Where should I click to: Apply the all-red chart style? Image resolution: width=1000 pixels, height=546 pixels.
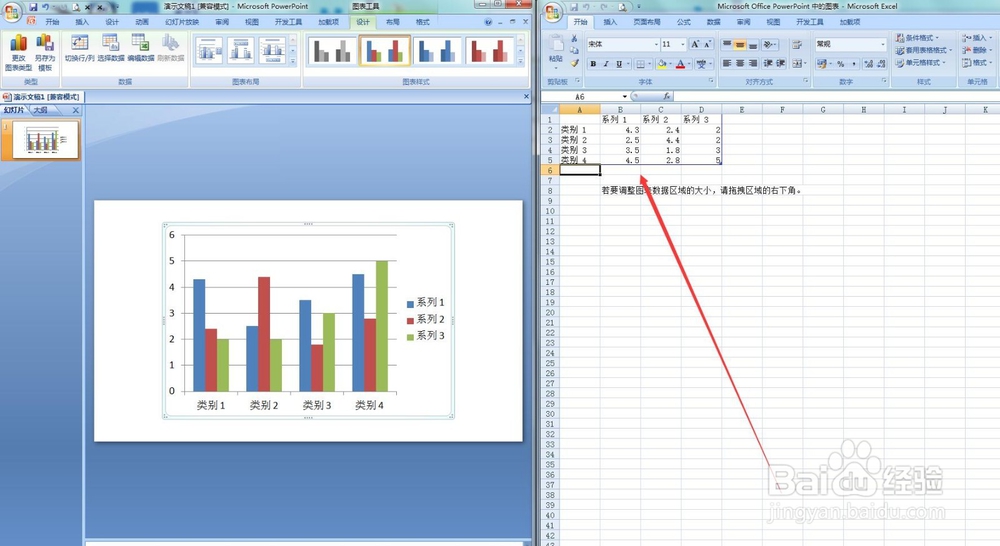[x=489, y=51]
